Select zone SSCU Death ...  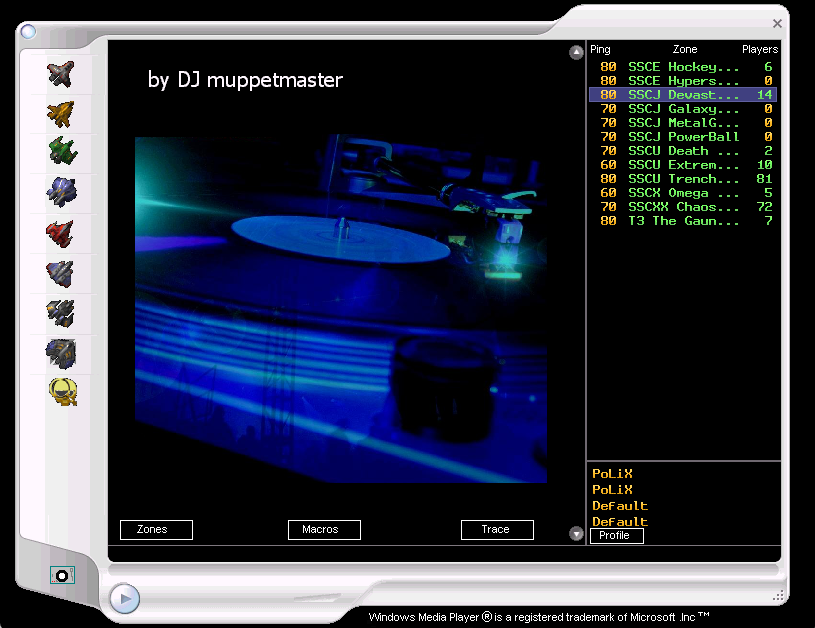click(x=683, y=151)
